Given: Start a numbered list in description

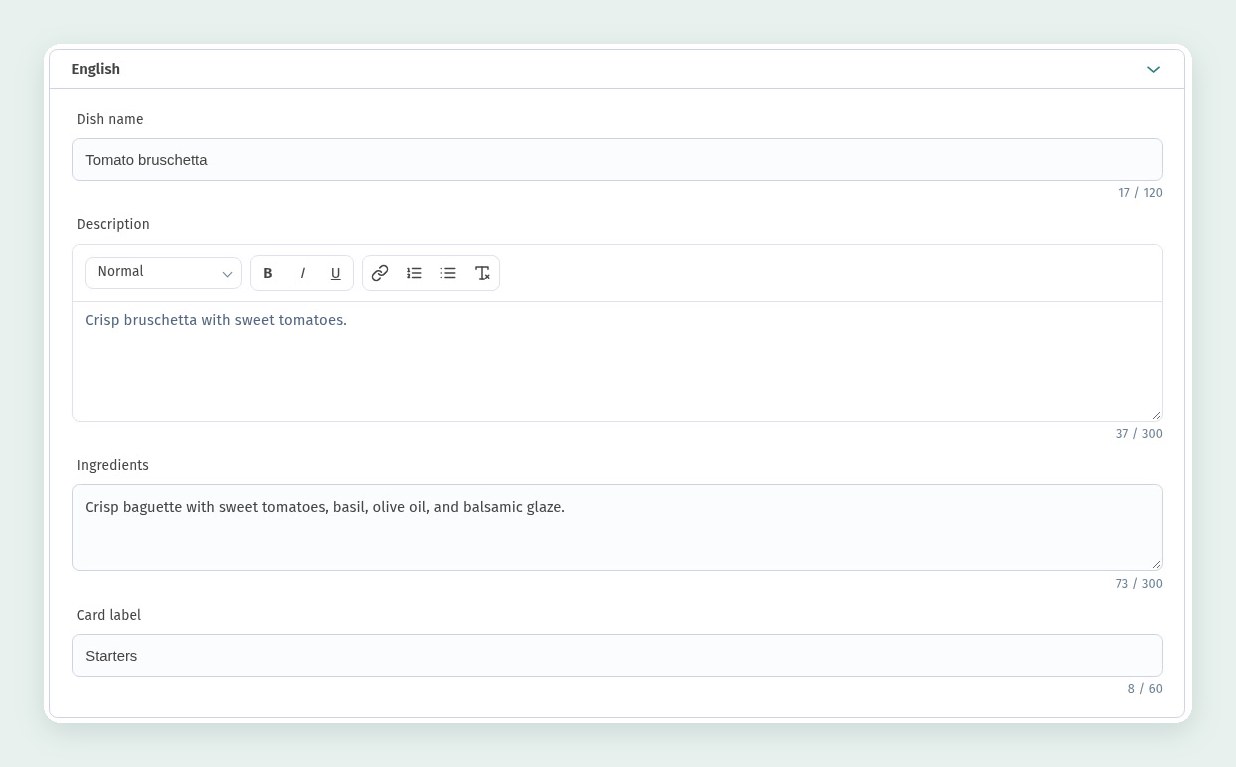Looking at the screenshot, I should point(414,273).
